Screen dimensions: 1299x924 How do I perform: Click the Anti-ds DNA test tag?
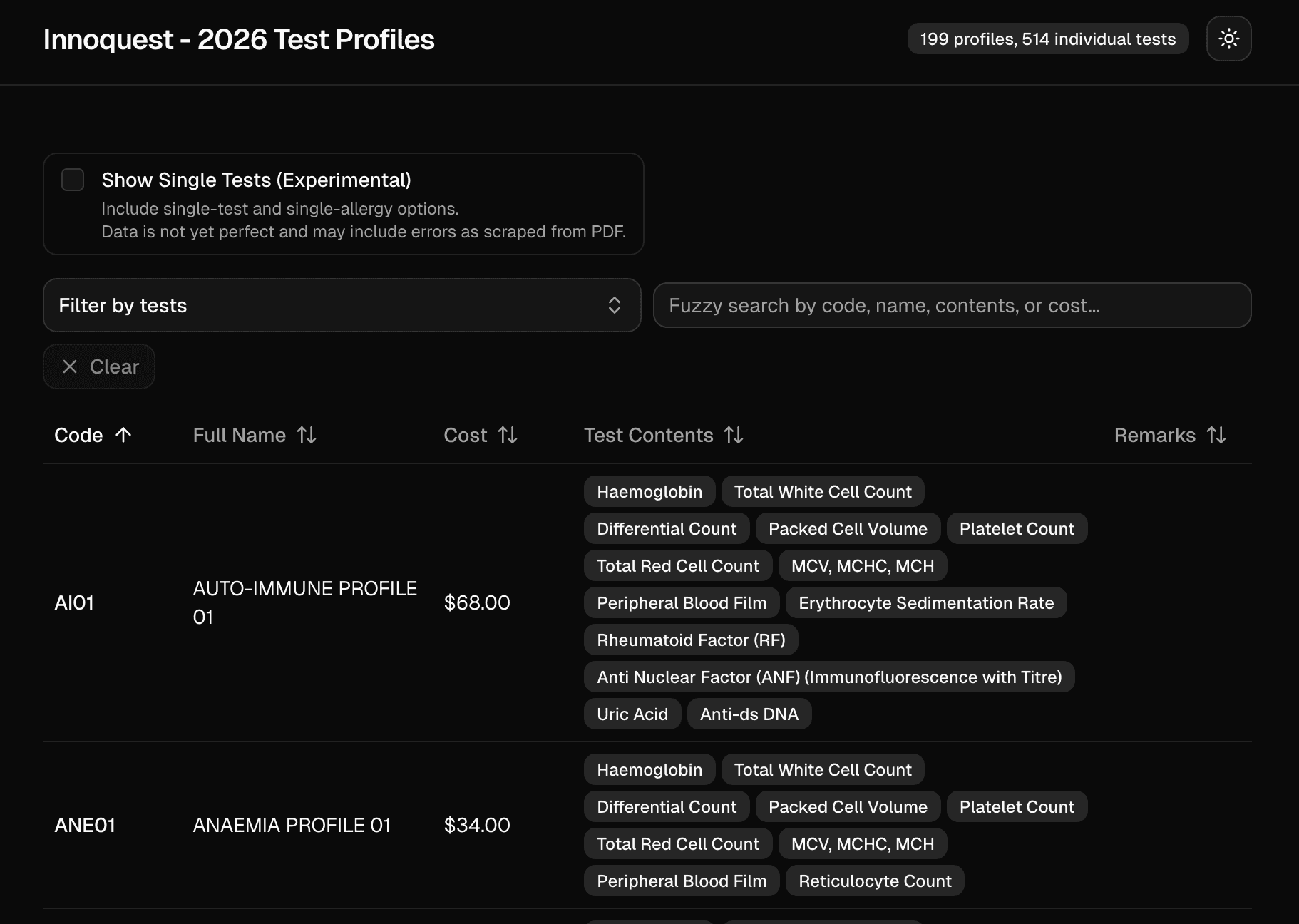tap(749, 714)
